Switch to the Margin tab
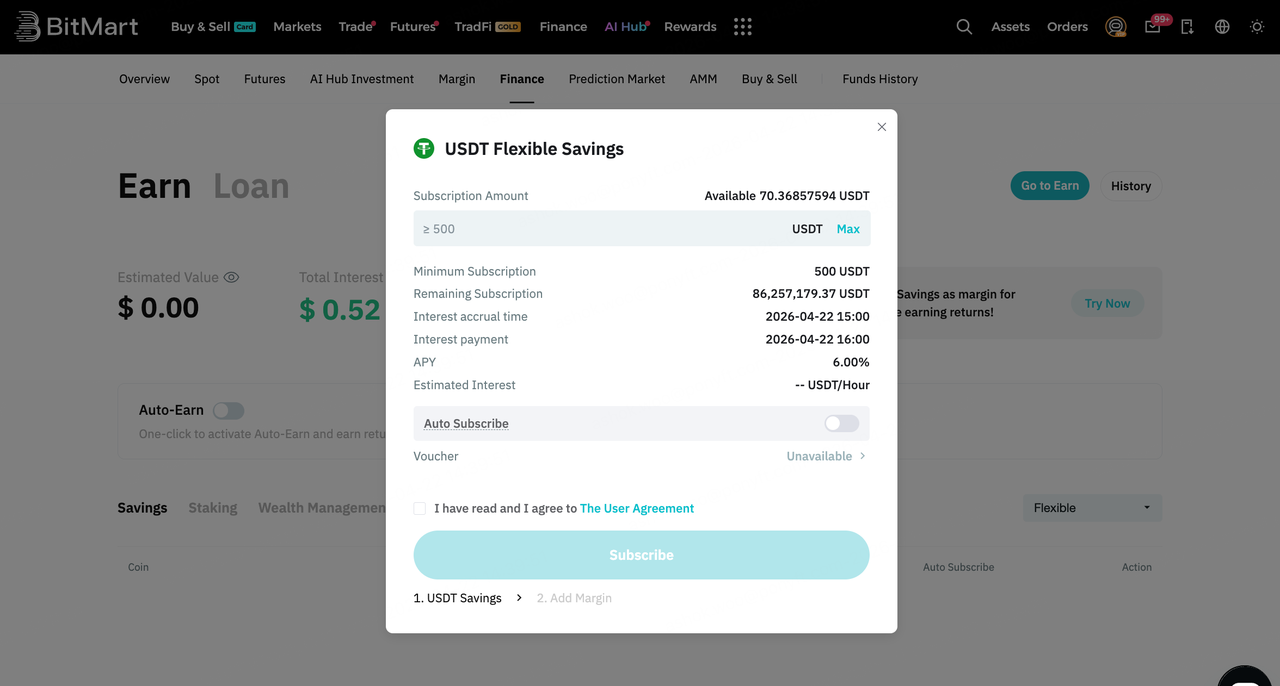Image resolution: width=1280 pixels, height=686 pixels. tap(457, 79)
